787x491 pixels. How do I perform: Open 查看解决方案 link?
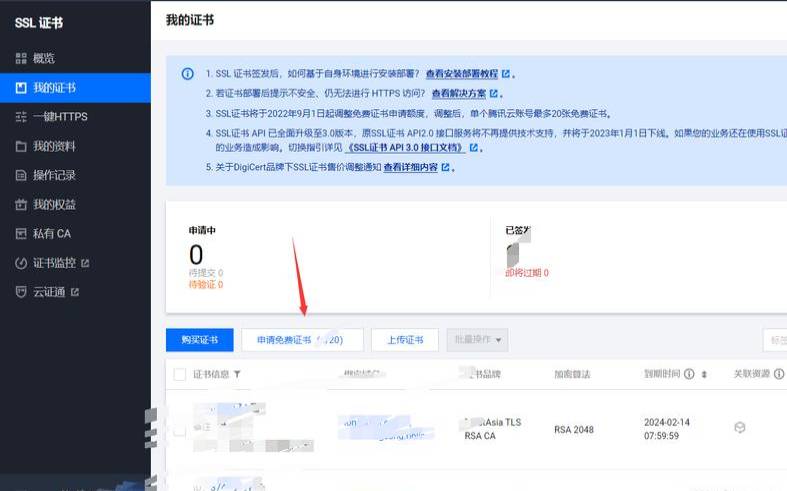coord(459,93)
